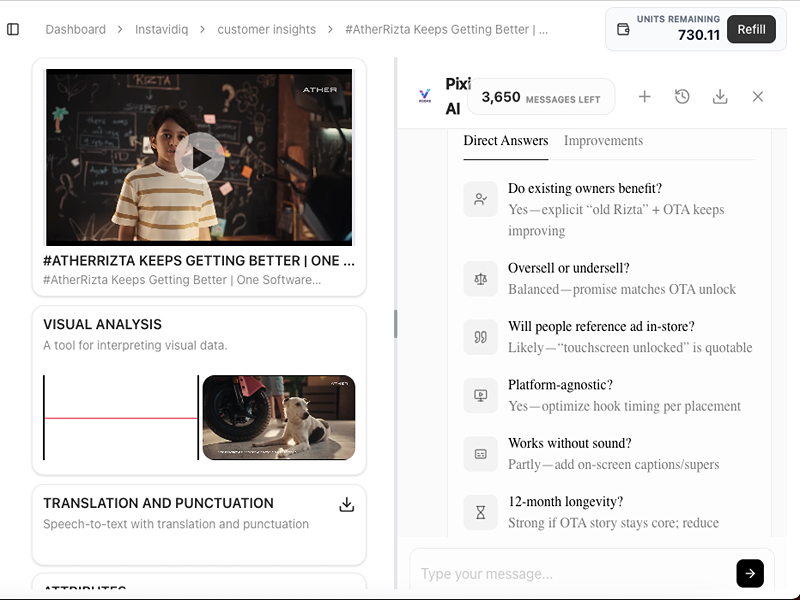
Task: Click the download icon on Translation and Punctuation card
Action: coord(346,506)
